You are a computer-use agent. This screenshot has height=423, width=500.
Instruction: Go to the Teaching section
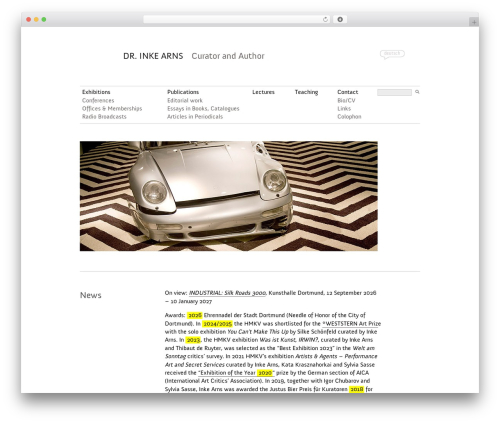pos(306,92)
